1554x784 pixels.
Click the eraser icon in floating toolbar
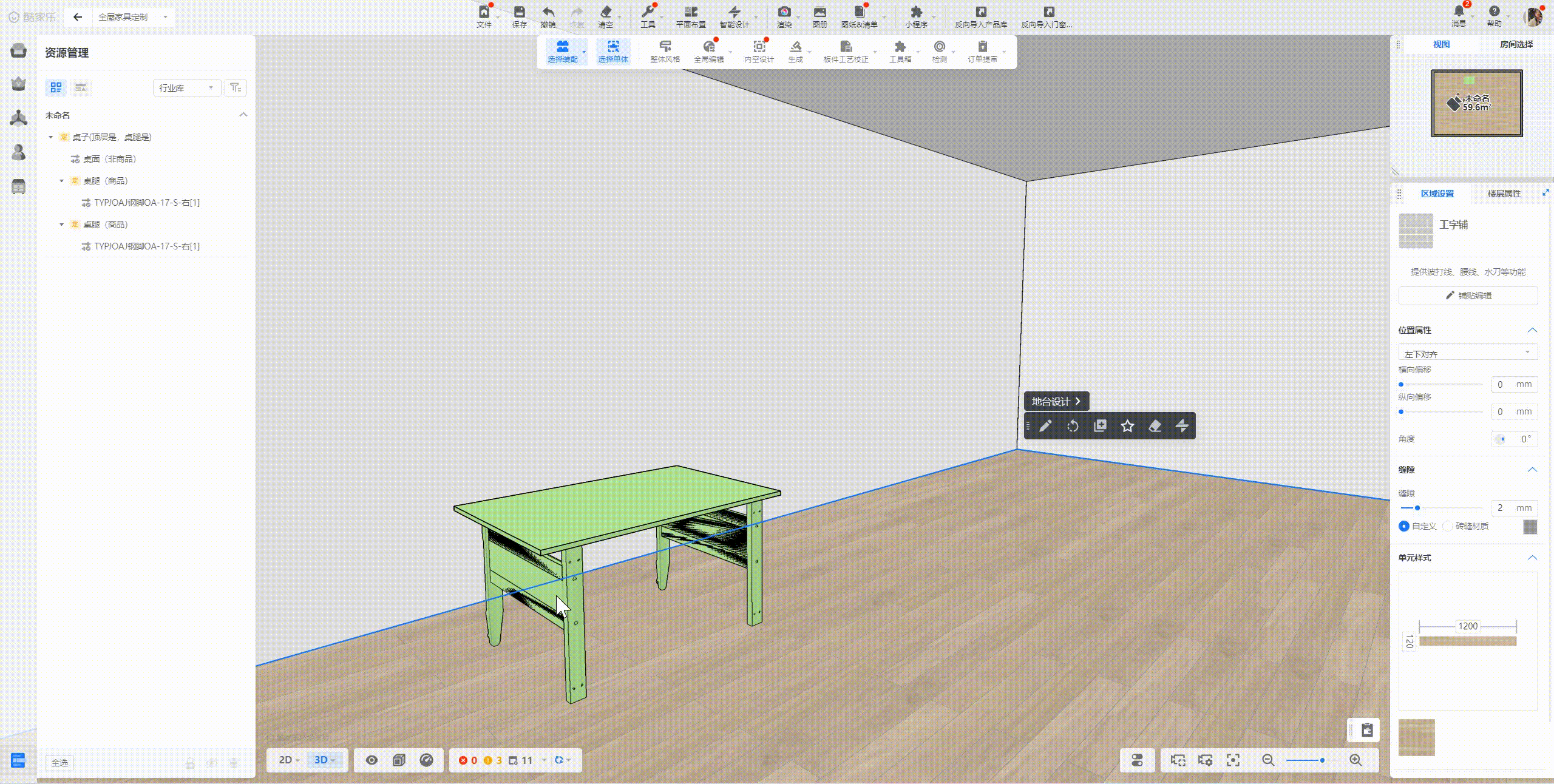(x=1155, y=426)
